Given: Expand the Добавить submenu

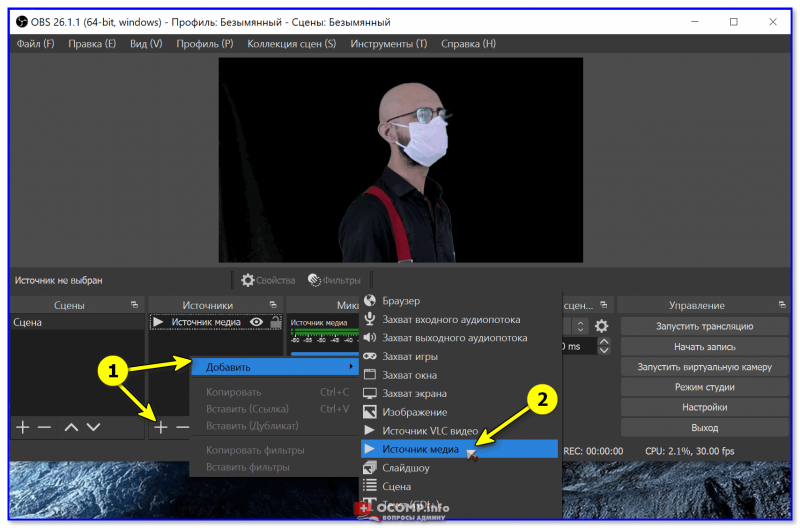Looking at the screenshot, I should pyautogui.click(x=276, y=367).
